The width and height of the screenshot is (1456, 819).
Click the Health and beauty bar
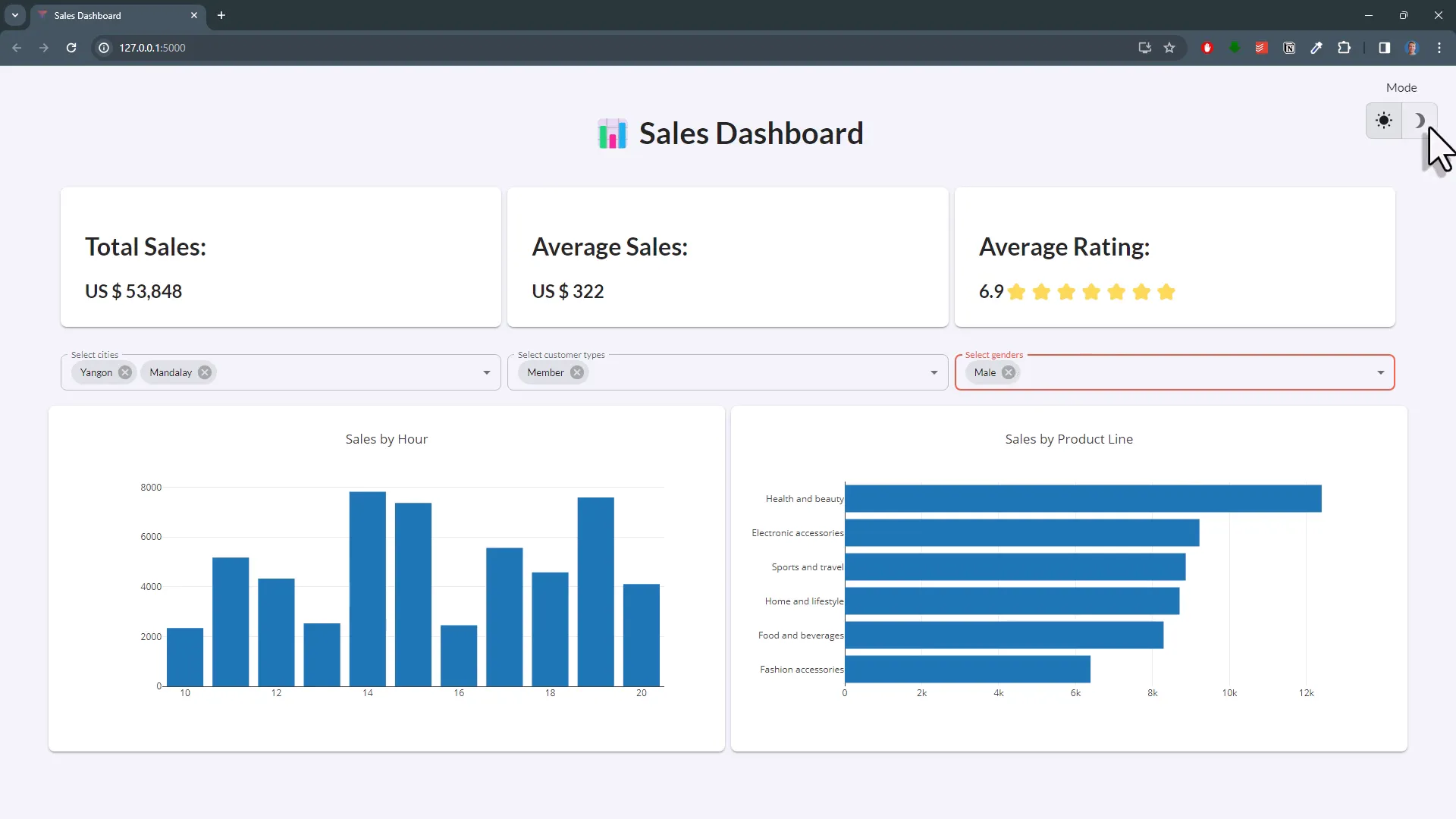(x=1083, y=498)
